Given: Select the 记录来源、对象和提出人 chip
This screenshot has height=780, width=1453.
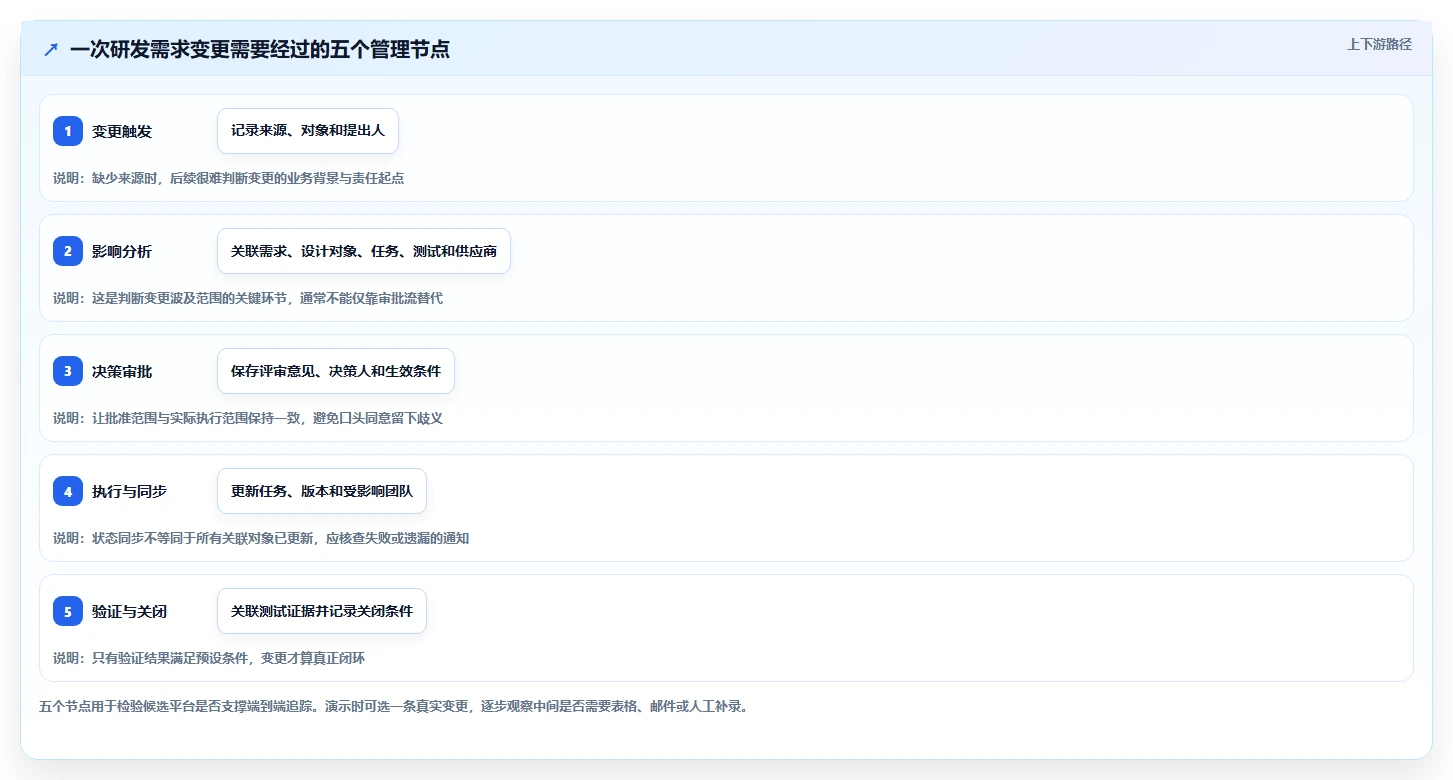Looking at the screenshot, I should [x=308, y=131].
